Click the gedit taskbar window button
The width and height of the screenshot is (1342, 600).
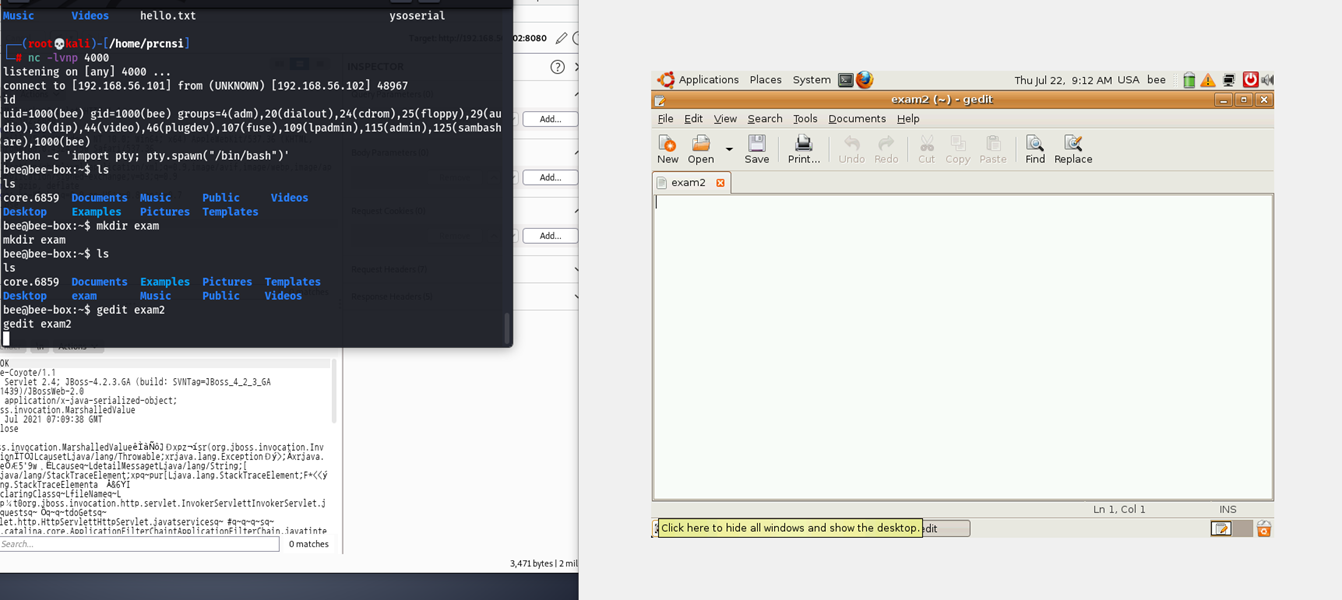[944, 528]
